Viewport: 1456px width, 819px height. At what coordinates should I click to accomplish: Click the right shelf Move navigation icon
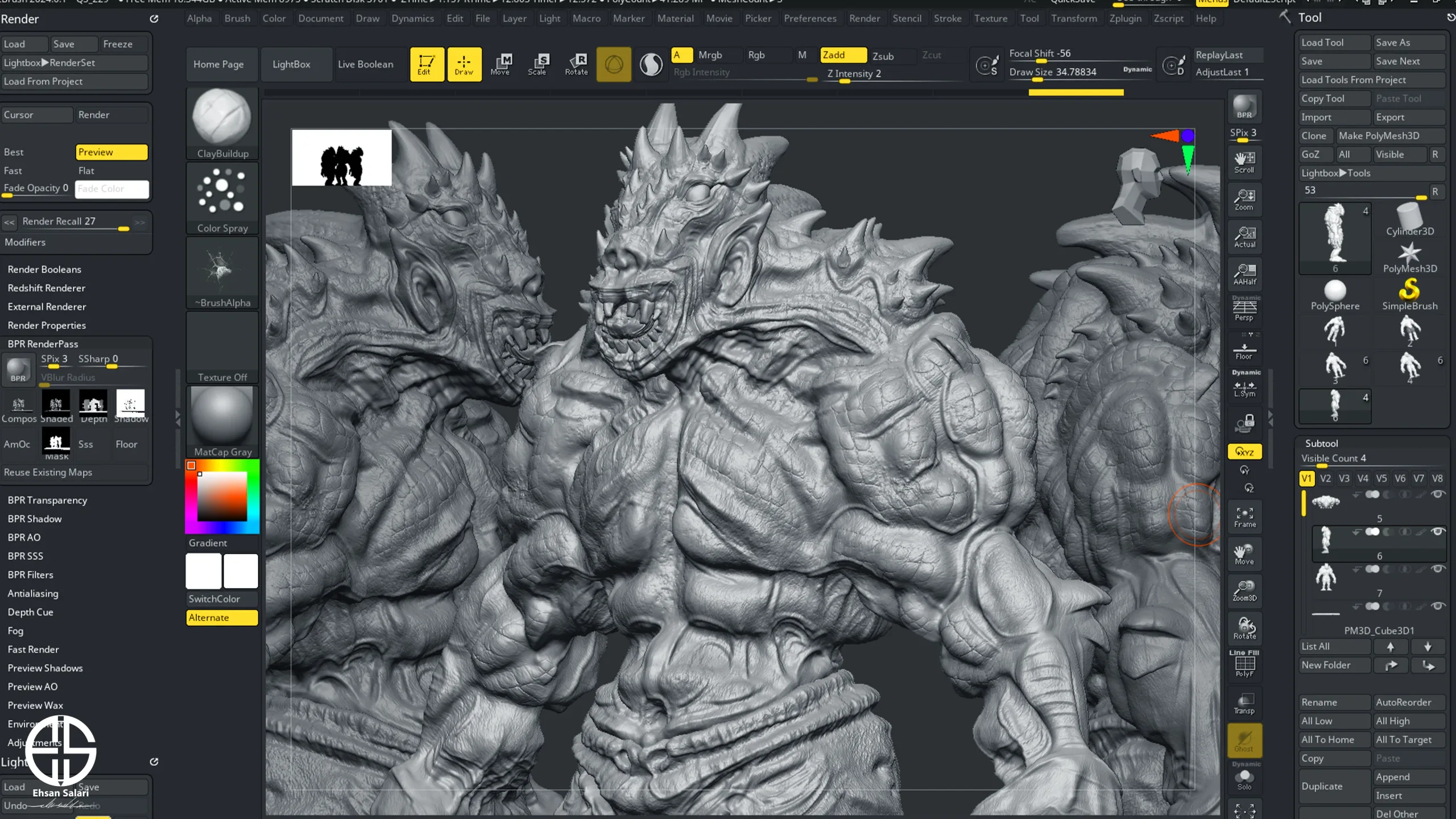(x=1244, y=554)
